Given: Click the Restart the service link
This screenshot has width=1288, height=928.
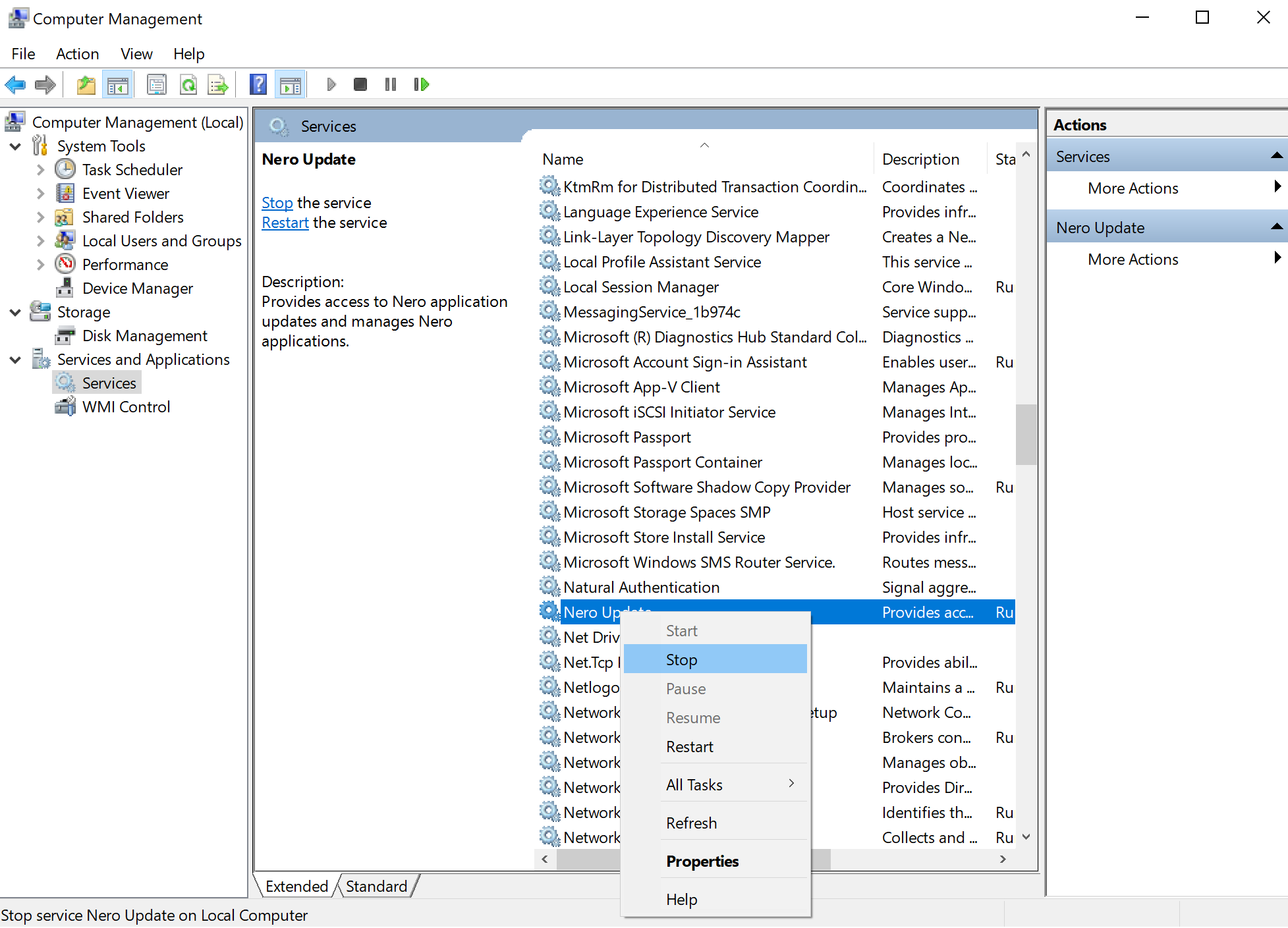Looking at the screenshot, I should click(x=285, y=223).
